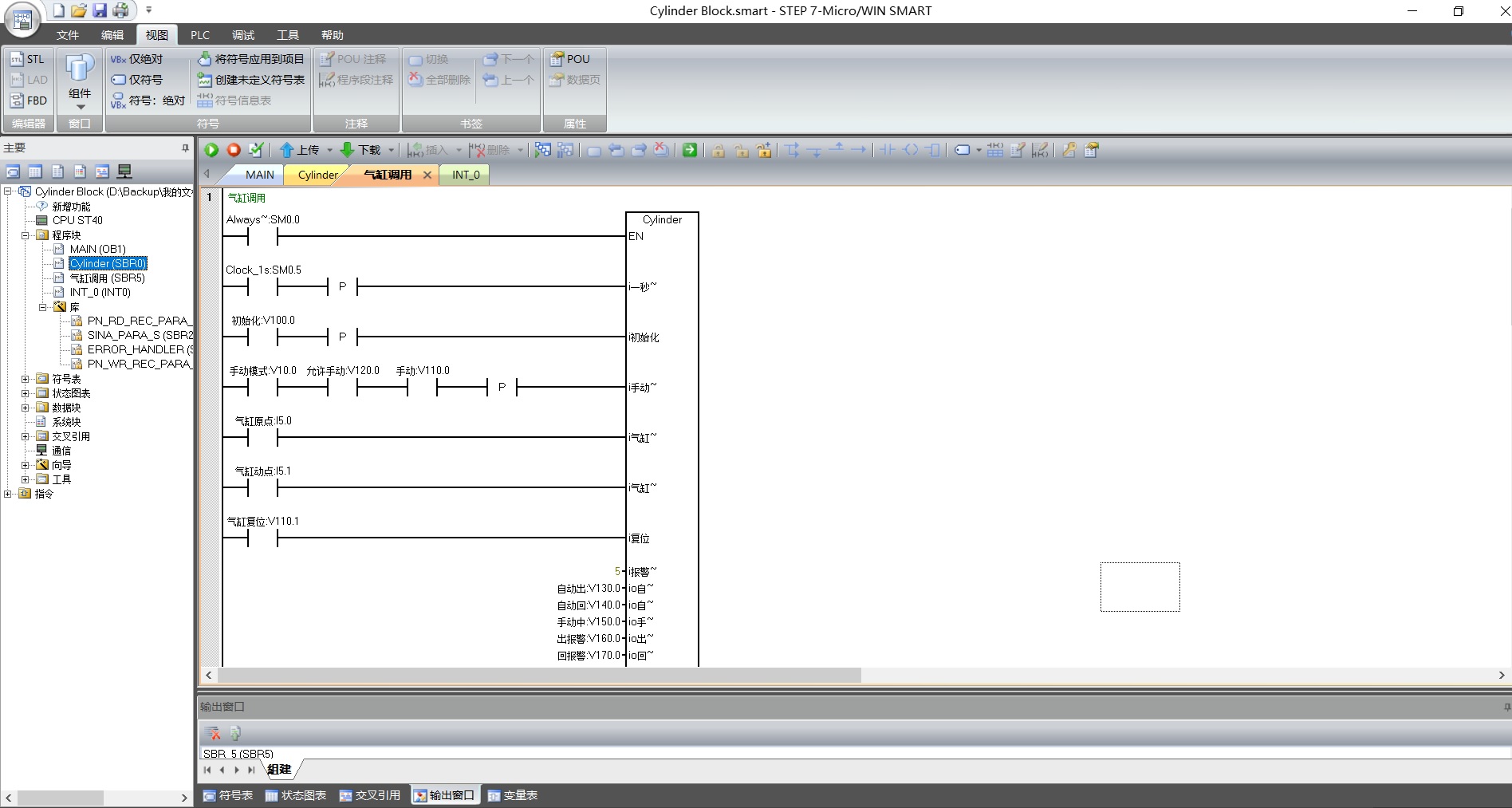Click 创建未定义符号表 button
The height and width of the screenshot is (808, 1512).
[x=251, y=80]
